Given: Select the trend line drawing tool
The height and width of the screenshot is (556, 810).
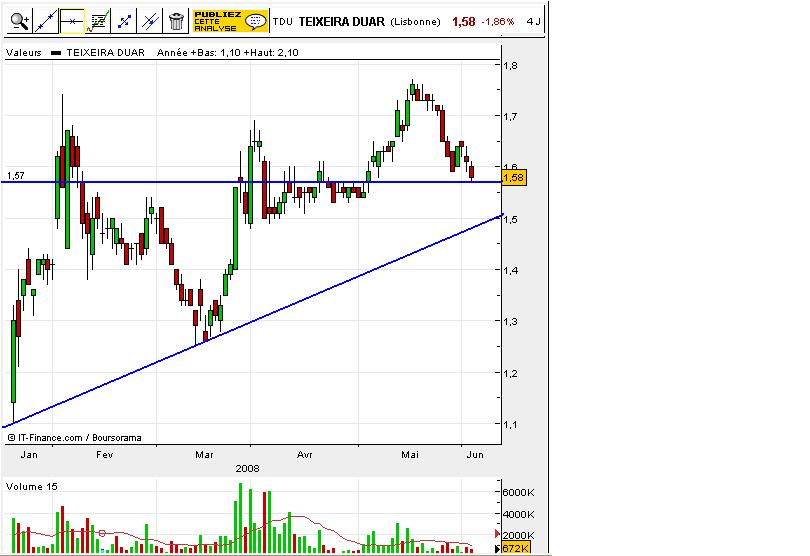Looking at the screenshot, I should tap(45, 21).
